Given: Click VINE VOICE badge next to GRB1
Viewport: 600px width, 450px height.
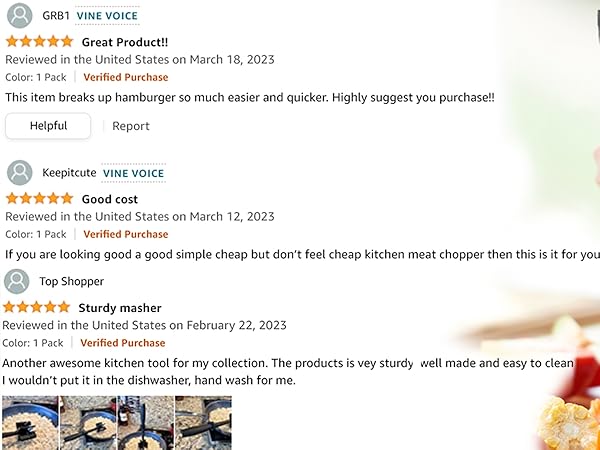Looking at the screenshot, I should tap(107, 16).
